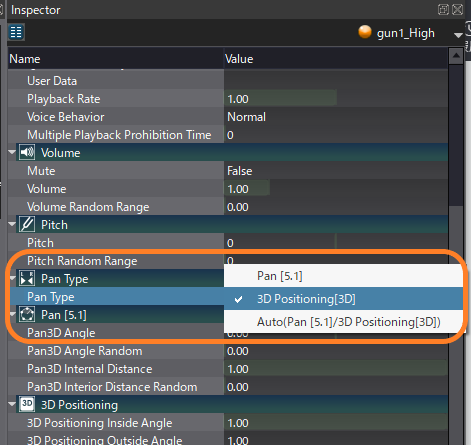This screenshot has height=445, width=471.
Task: Select the Mute row label
Action: click(x=41, y=171)
